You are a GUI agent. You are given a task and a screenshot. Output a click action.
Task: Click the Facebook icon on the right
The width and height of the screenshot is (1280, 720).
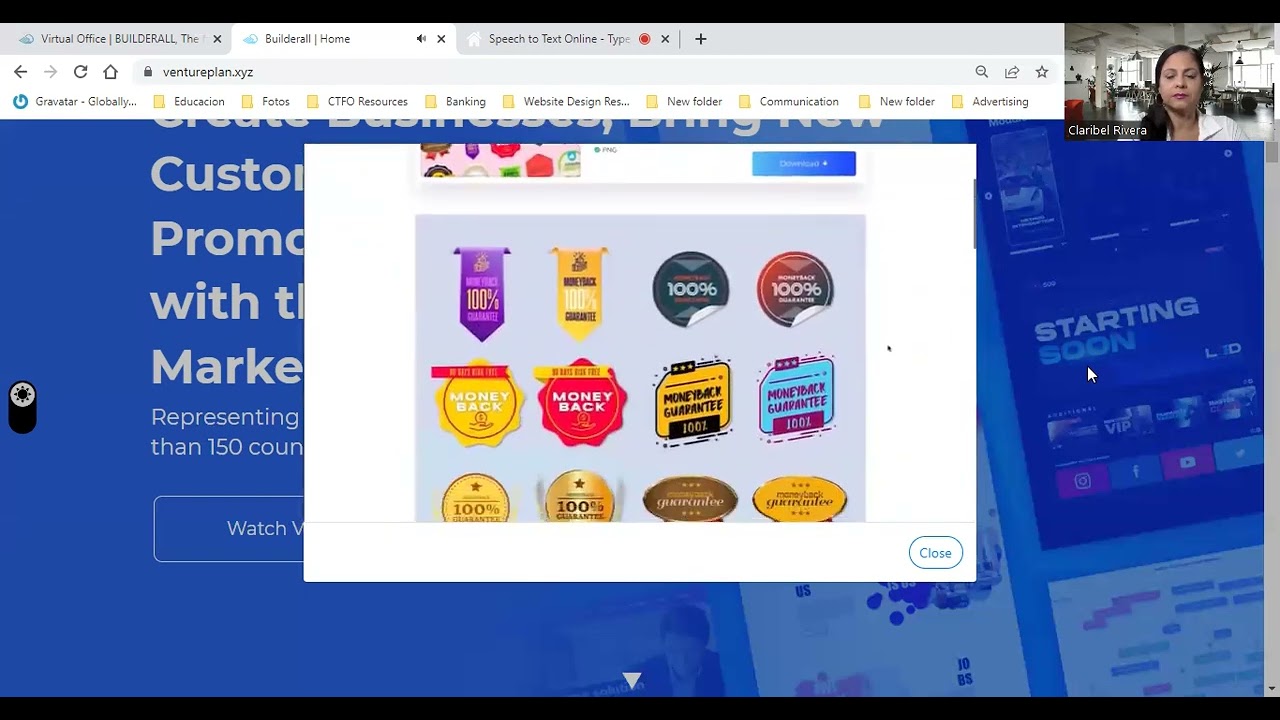coord(1136,471)
